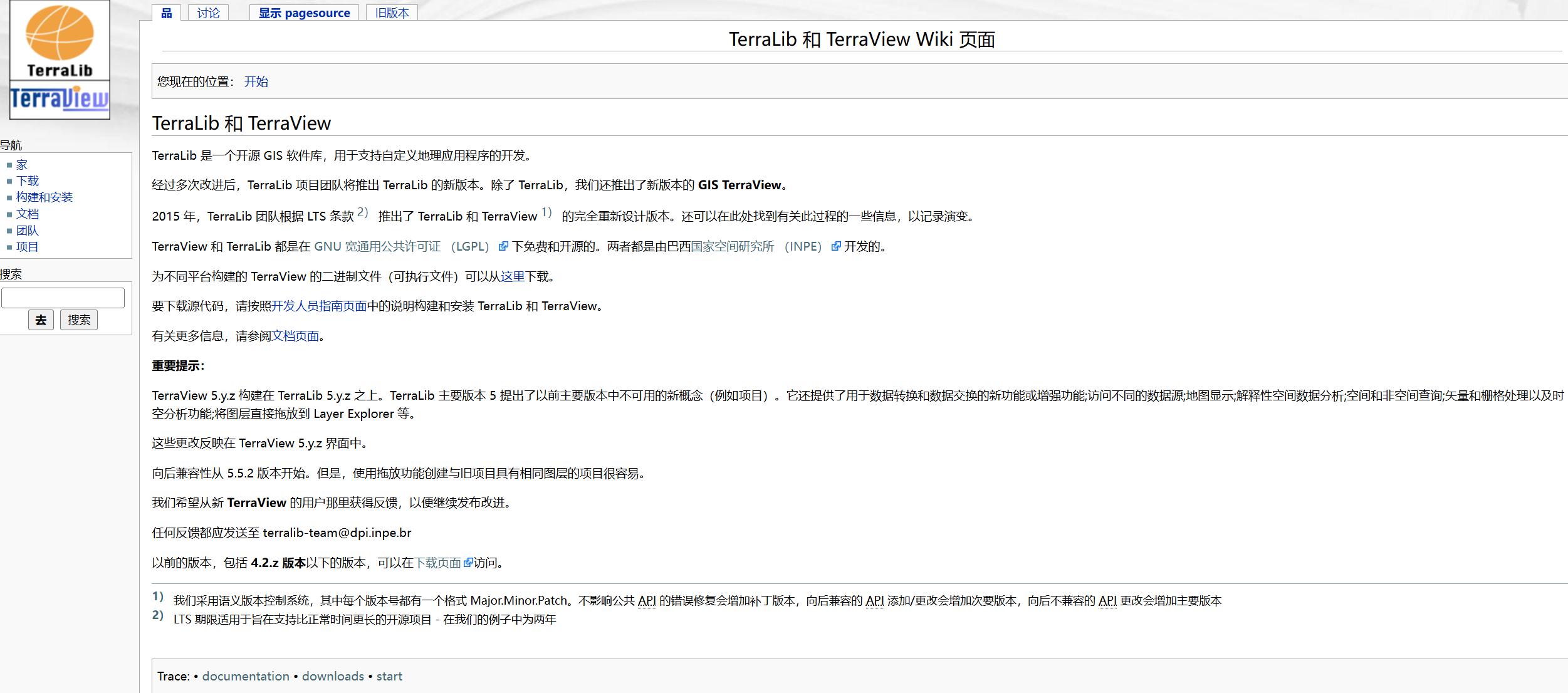
Task: Open the 显示 pagesource tab
Action: pos(304,13)
